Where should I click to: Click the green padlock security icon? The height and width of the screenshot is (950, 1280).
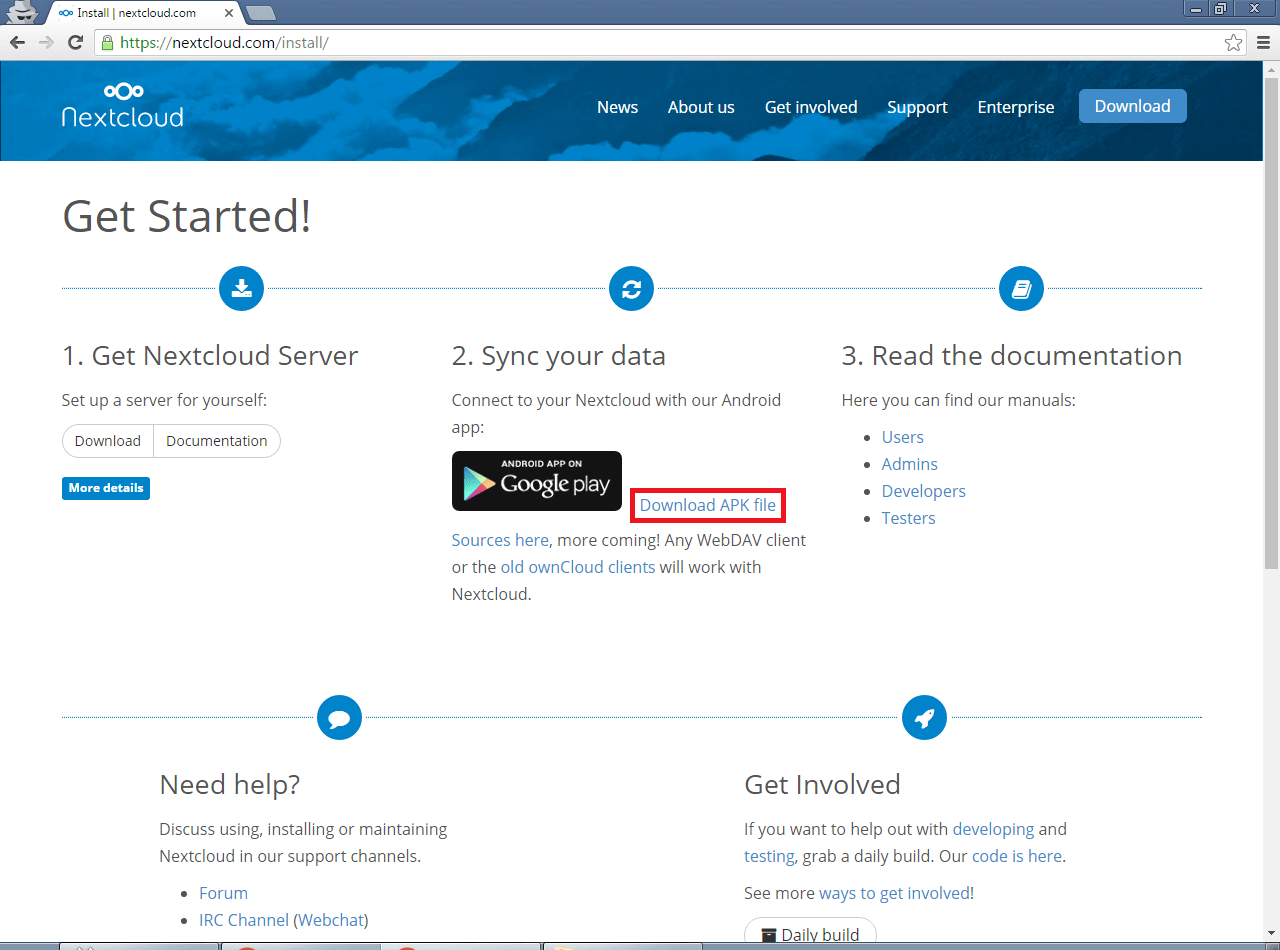[x=107, y=43]
